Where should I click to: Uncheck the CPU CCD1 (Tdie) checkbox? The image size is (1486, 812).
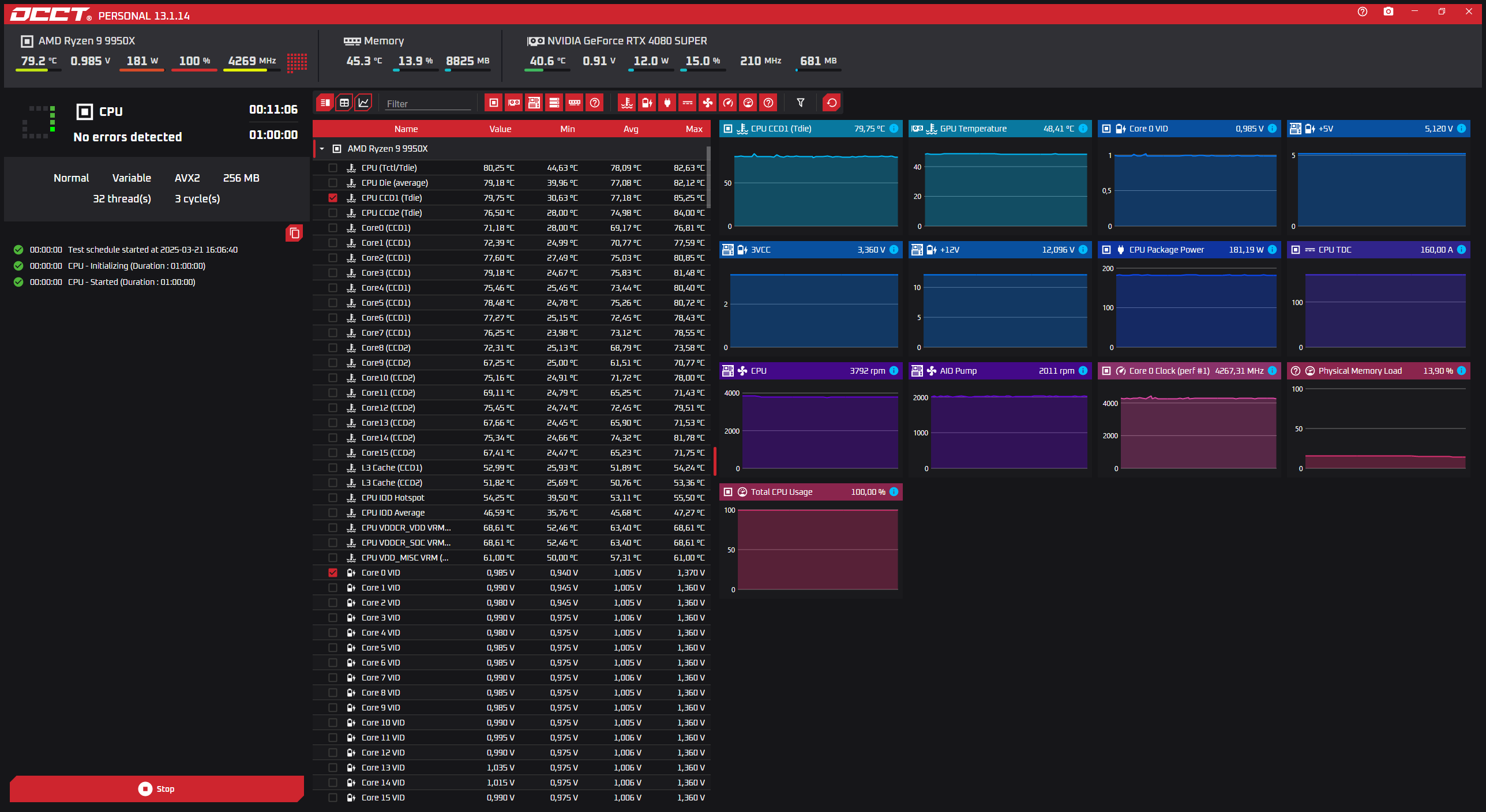pos(333,198)
